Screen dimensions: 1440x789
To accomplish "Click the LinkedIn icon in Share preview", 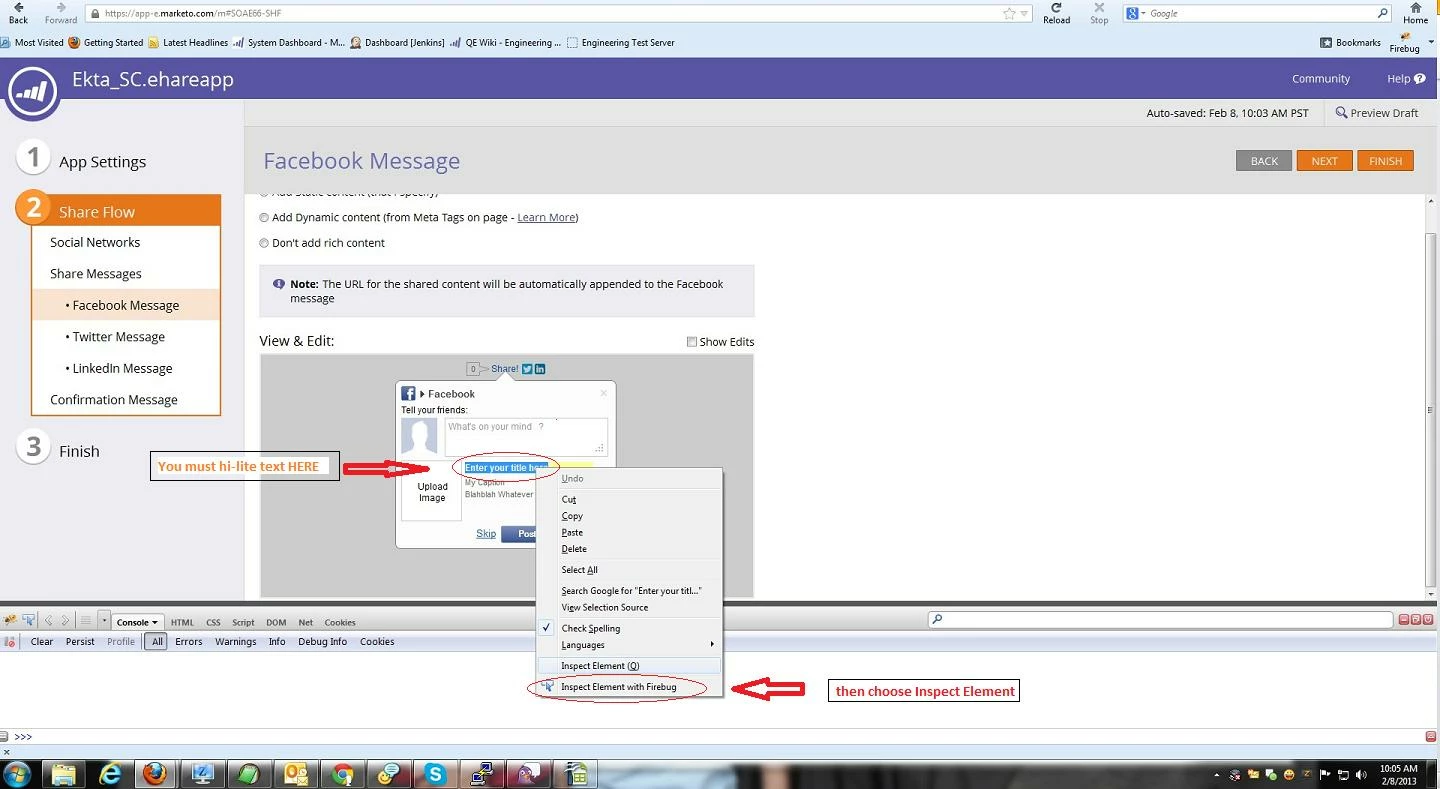I will 540,369.
